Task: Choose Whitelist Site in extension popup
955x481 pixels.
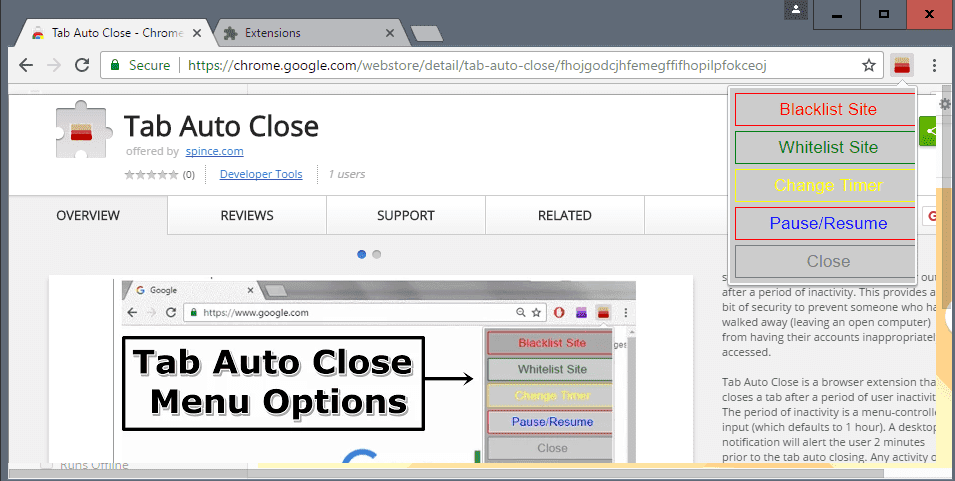Action: [x=826, y=148]
